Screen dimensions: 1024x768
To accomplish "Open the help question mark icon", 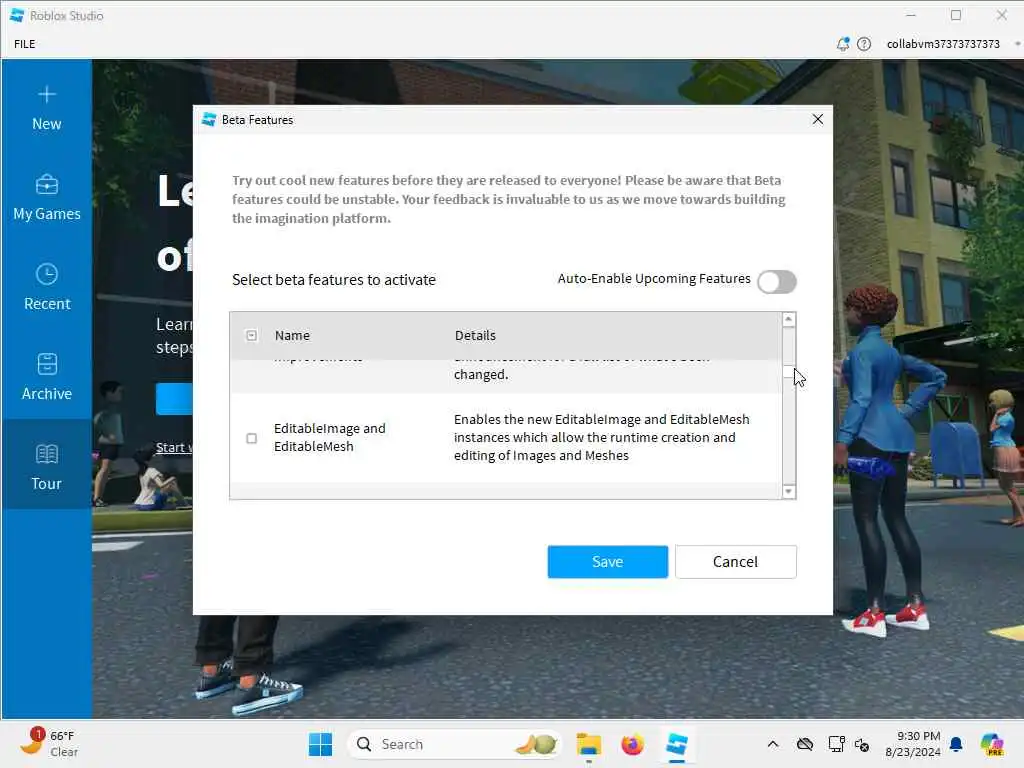I will [x=864, y=44].
